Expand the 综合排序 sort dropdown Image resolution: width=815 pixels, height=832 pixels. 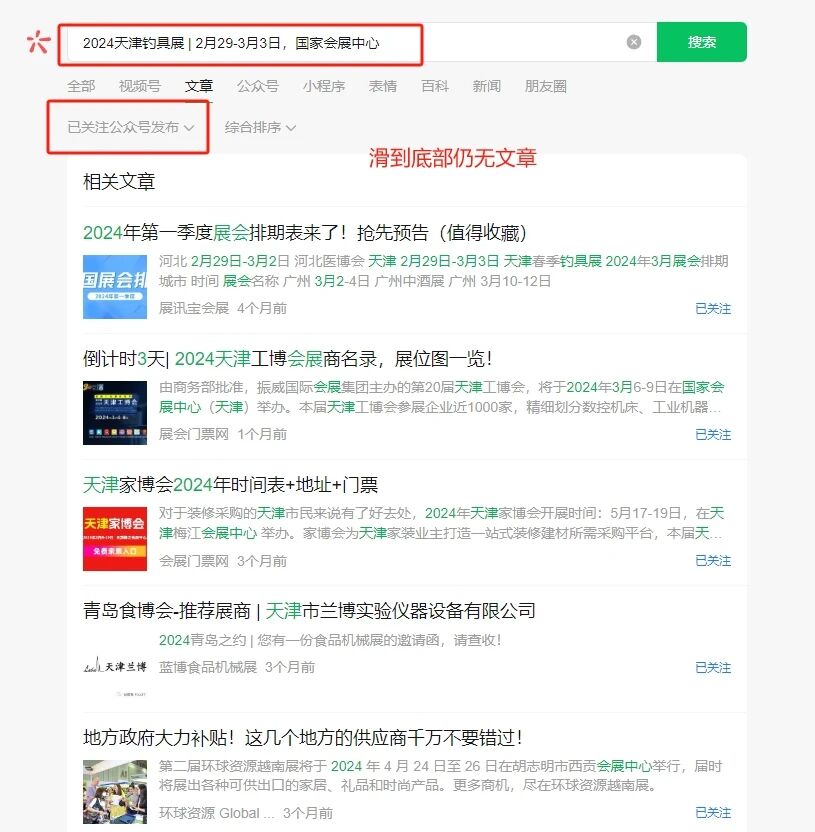260,127
